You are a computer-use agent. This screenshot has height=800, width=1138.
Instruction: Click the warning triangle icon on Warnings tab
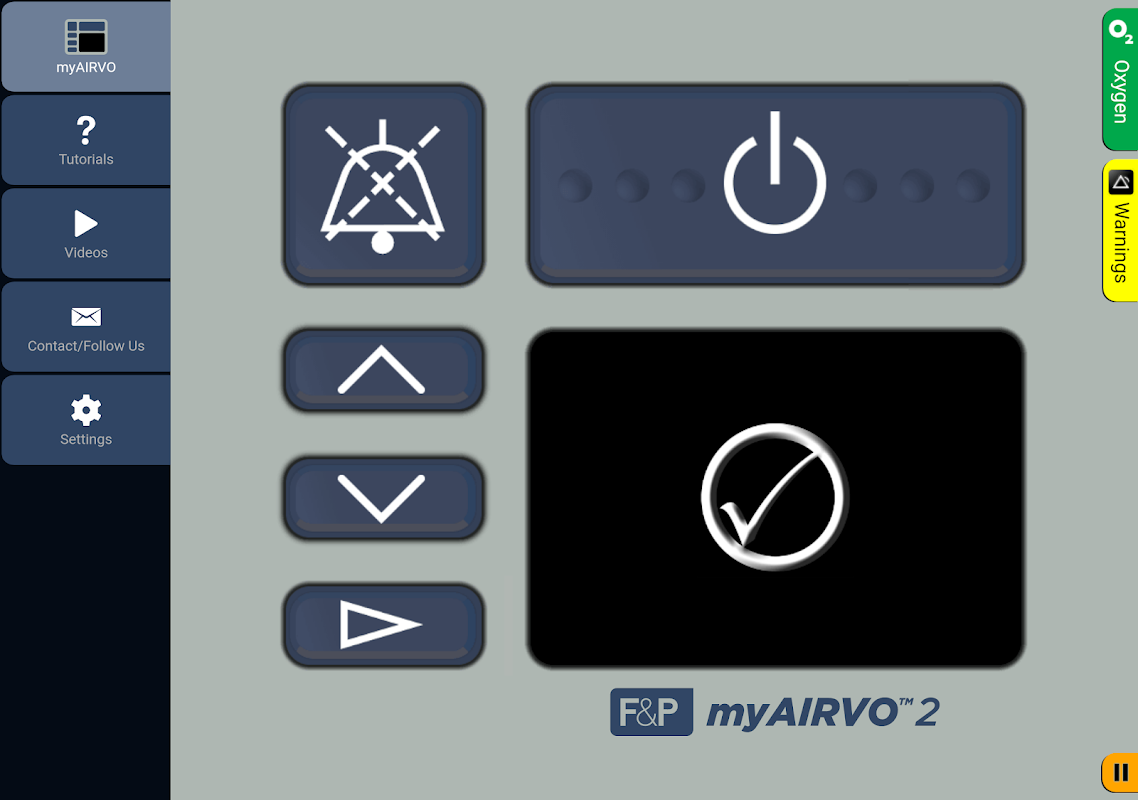[x=1121, y=181]
